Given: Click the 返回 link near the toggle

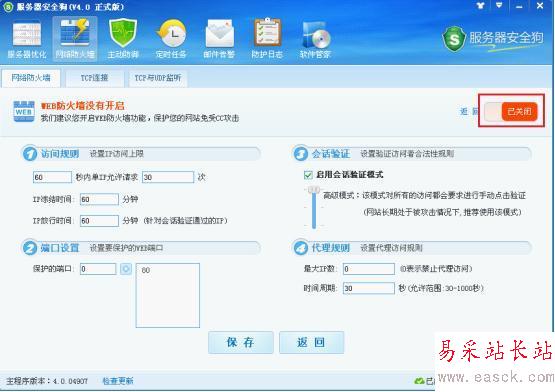Looking at the screenshot, I should [x=469, y=112].
